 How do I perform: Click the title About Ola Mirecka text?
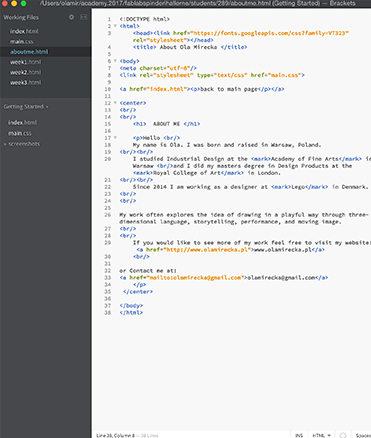(190, 47)
